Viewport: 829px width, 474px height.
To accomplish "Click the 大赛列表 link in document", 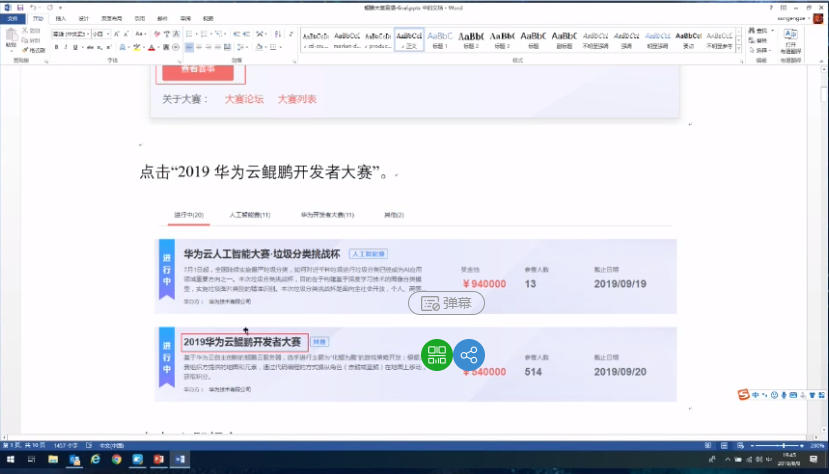I will pyautogui.click(x=297, y=99).
